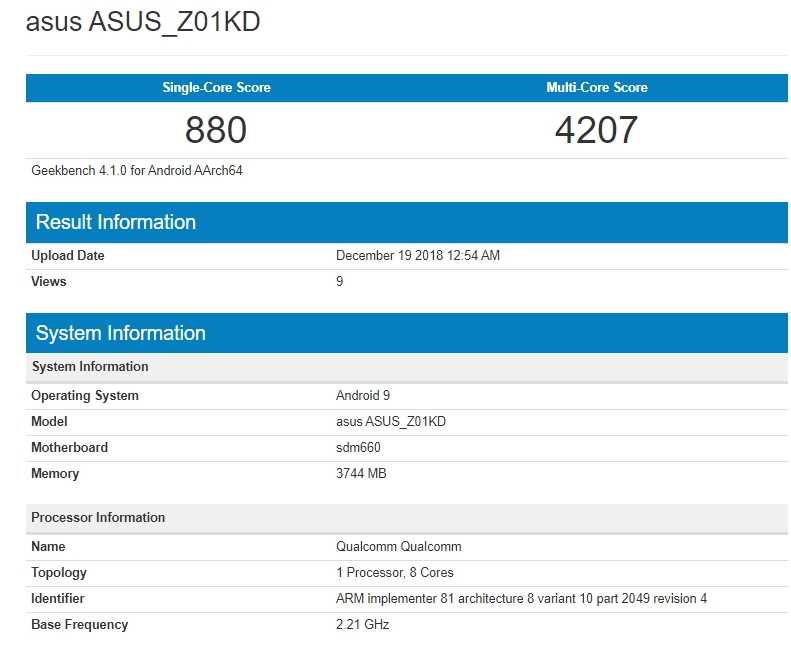Click the Model value asus ASUS_Z01KD
This screenshot has height=648, width=791.
[x=391, y=422]
